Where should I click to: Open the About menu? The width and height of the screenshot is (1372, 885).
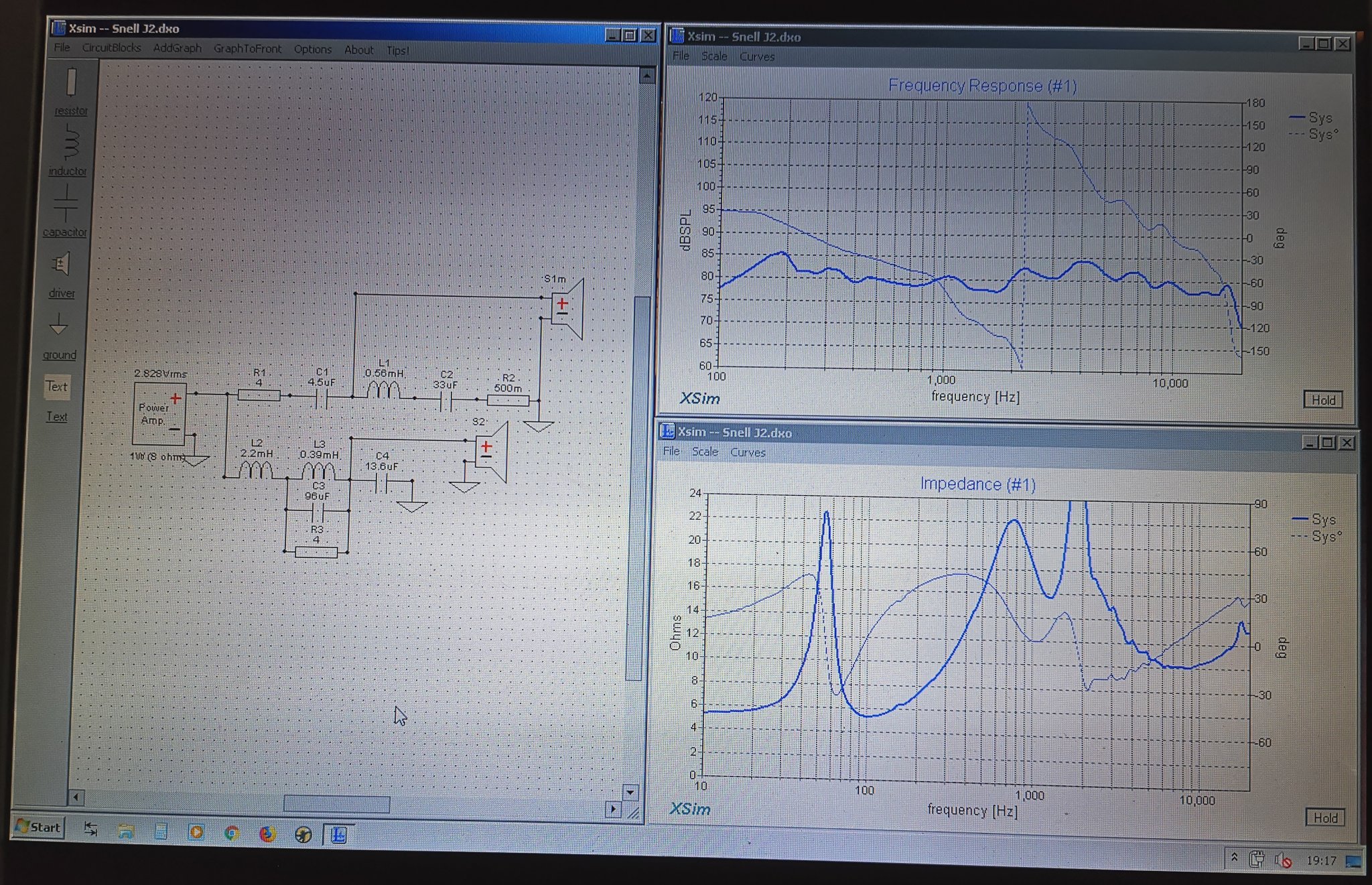point(358,50)
